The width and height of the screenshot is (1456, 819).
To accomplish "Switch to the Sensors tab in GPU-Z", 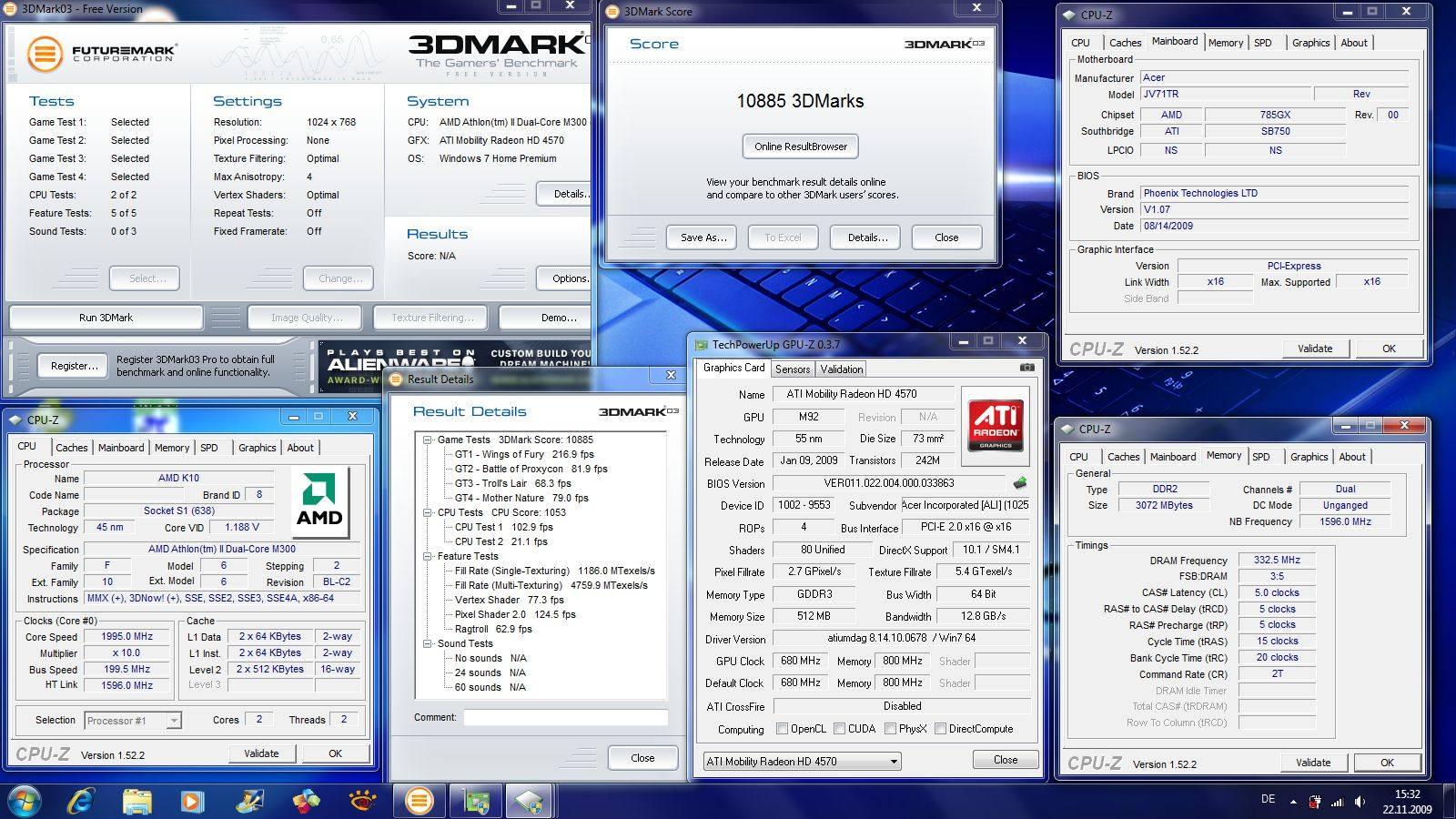I will point(792,369).
